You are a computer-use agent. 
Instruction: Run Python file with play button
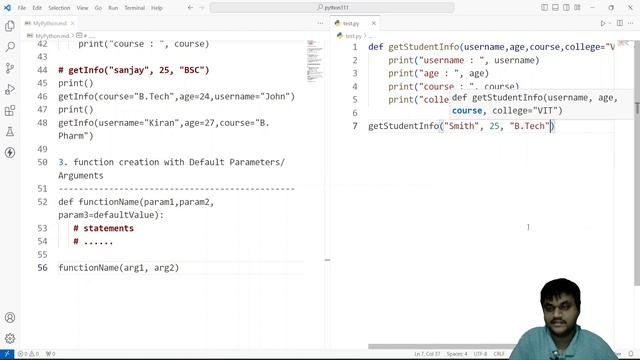(x=602, y=23)
